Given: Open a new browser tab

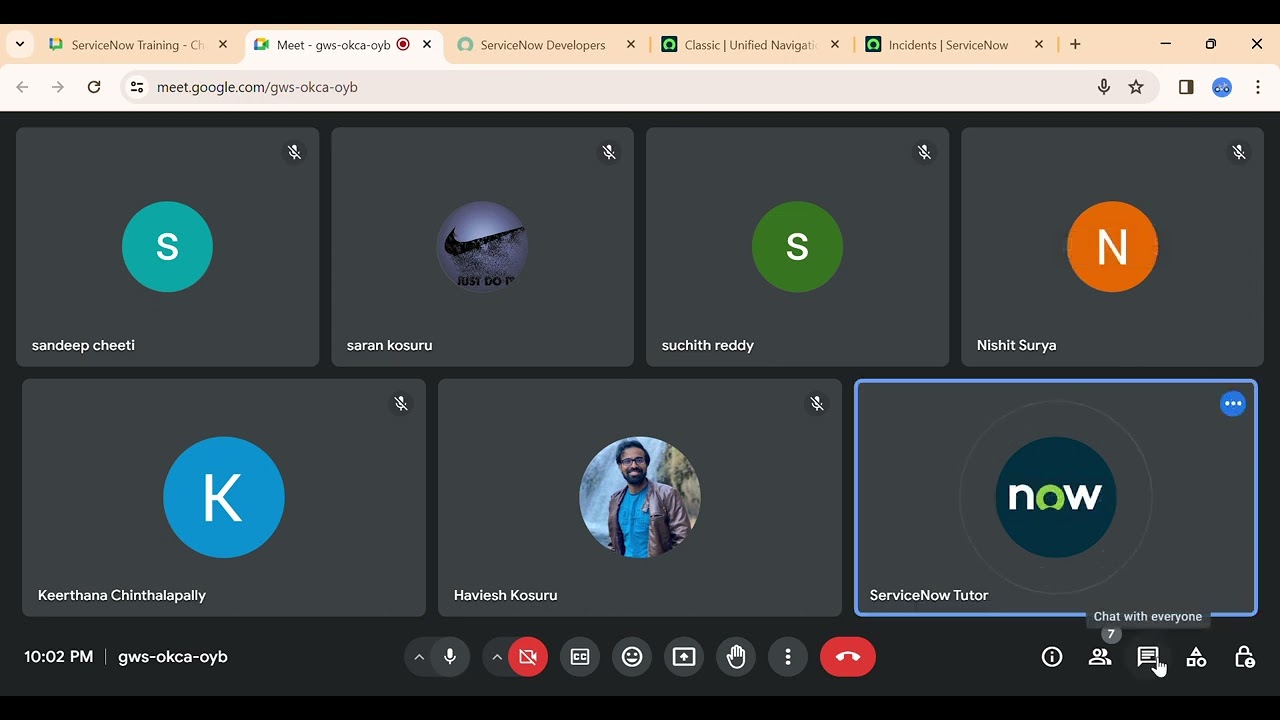Looking at the screenshot, I should [x=1075, y=45].
